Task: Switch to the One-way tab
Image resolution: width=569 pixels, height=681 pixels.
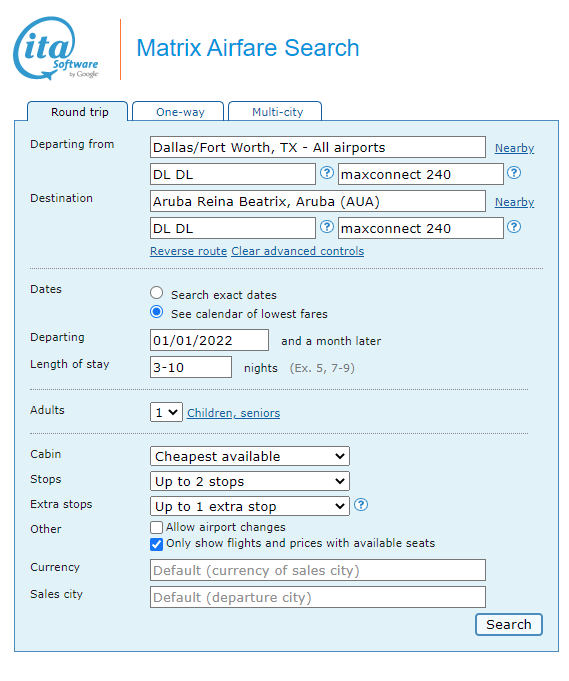Action: point(179,112)
